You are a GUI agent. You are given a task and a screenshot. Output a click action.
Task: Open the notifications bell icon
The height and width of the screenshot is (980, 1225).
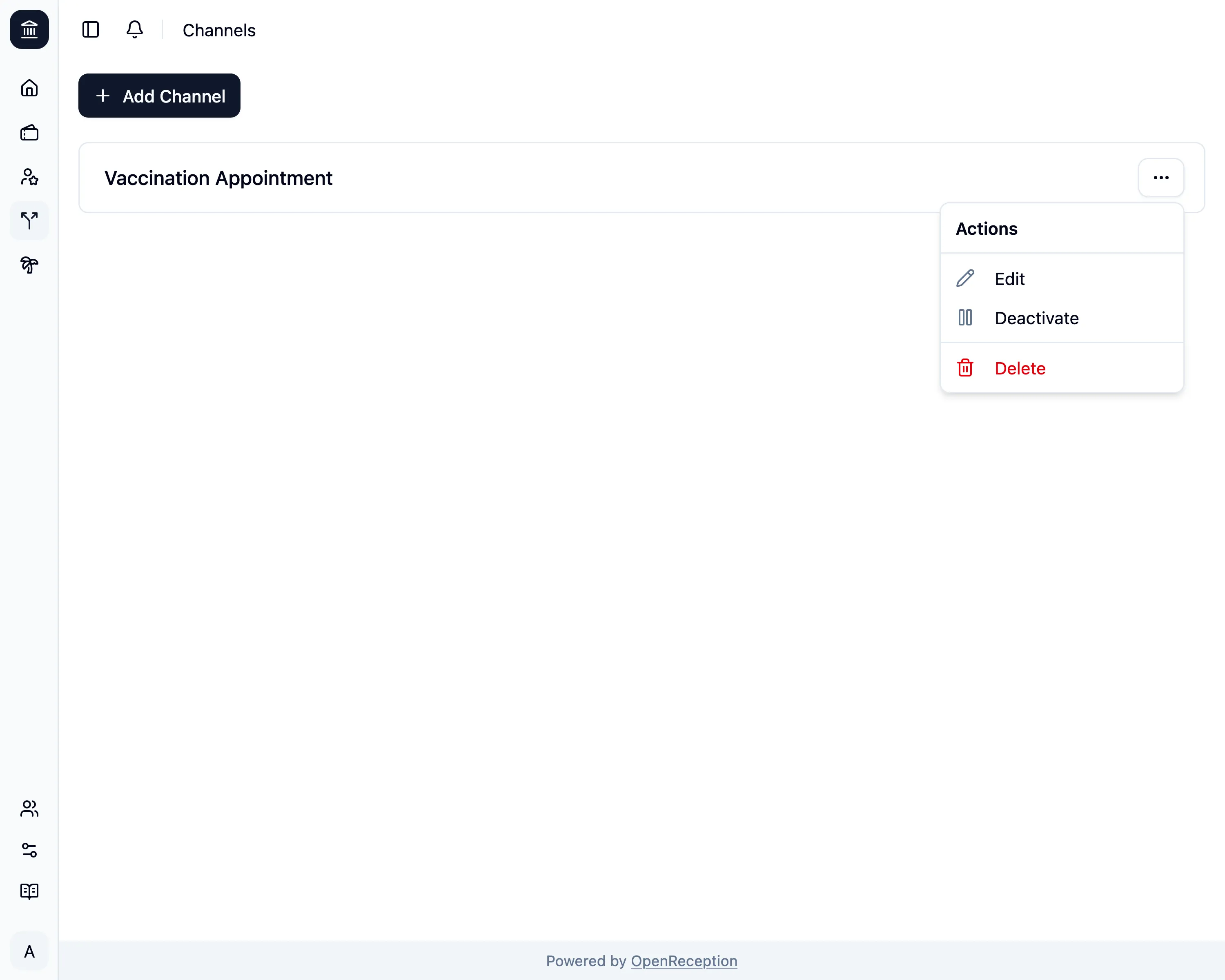135,29
